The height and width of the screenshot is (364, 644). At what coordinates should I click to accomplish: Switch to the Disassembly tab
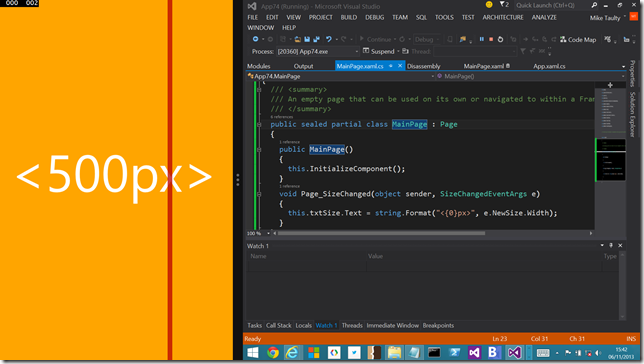pyautogui.click(x=423, y=66)
